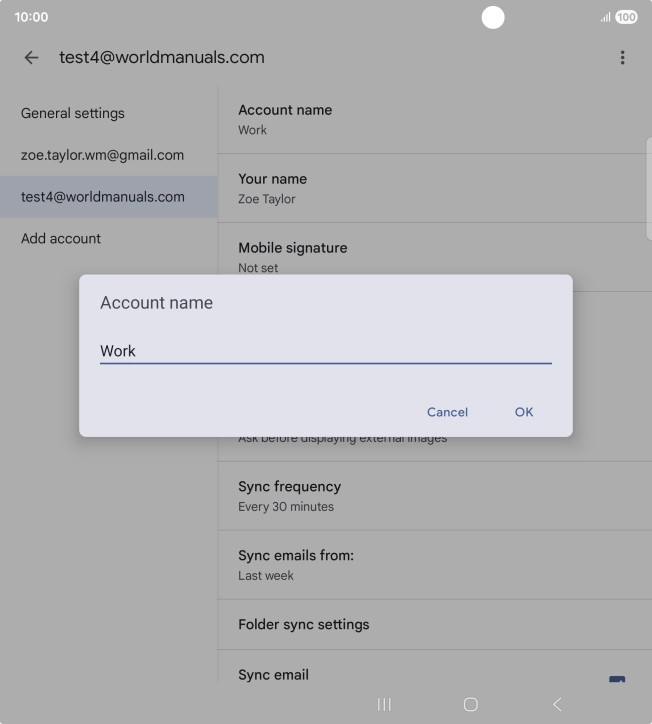Open recent apps from the navigation bar
652x724 pixels.
click(x=384, y=704)
